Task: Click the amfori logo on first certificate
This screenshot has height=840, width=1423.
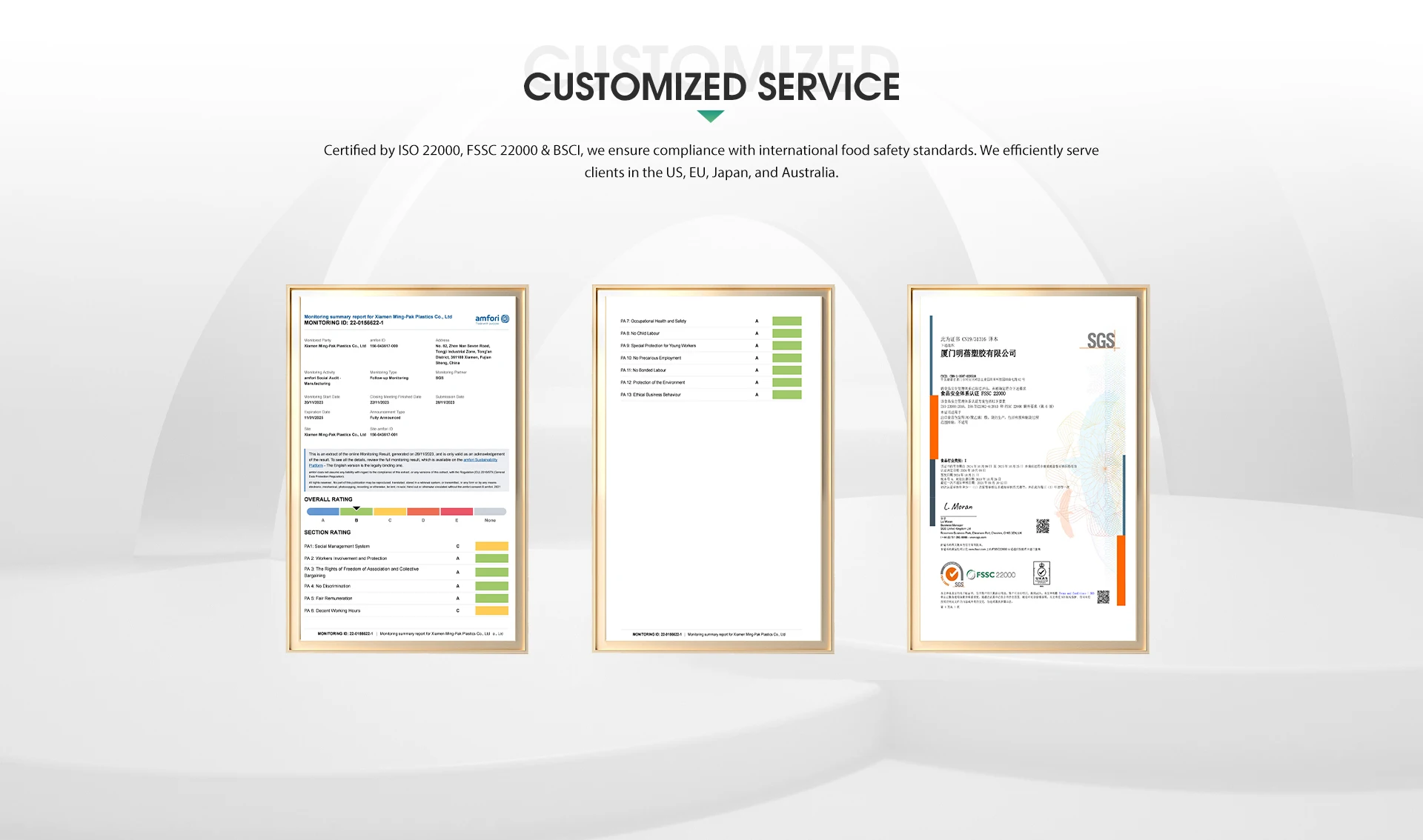Action: pos(492,319)
